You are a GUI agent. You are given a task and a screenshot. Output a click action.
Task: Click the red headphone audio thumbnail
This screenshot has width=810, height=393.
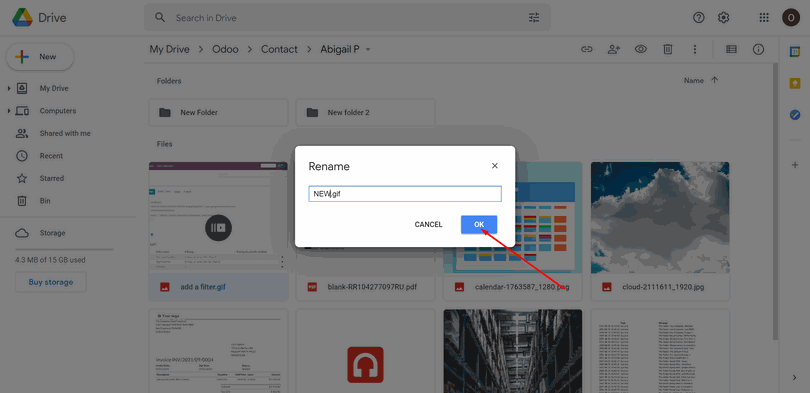coord(366,364)
